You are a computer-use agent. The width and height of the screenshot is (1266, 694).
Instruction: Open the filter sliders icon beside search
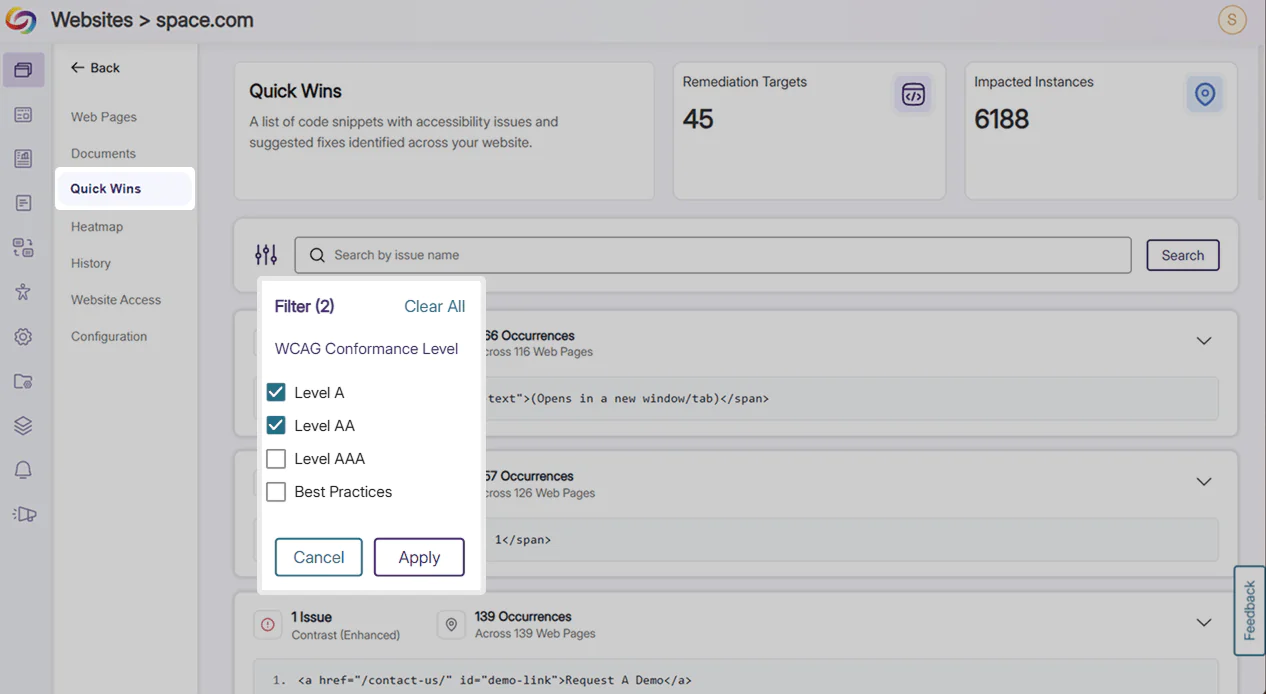(x=266, y=255)
